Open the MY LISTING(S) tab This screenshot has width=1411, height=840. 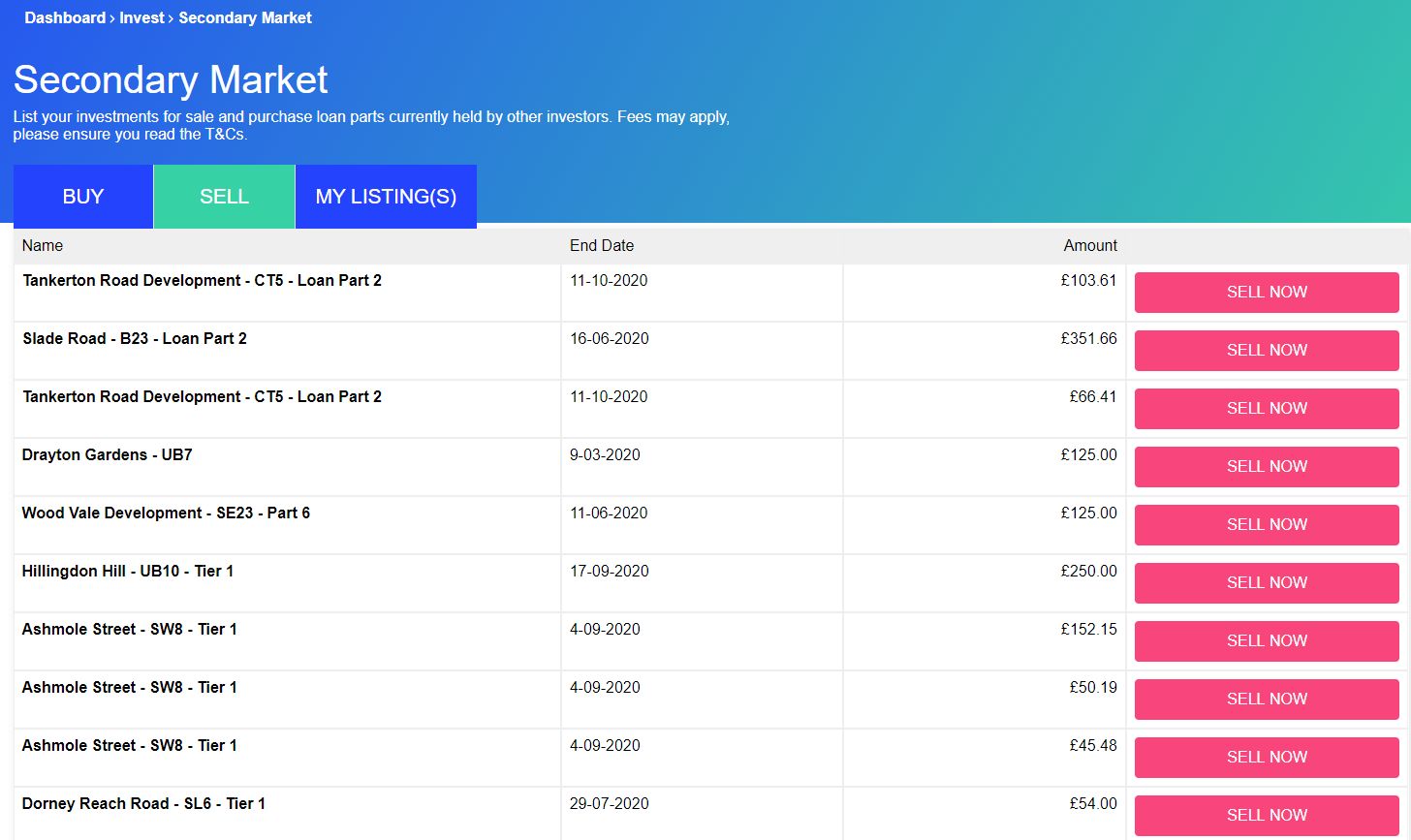coord(386,197)
